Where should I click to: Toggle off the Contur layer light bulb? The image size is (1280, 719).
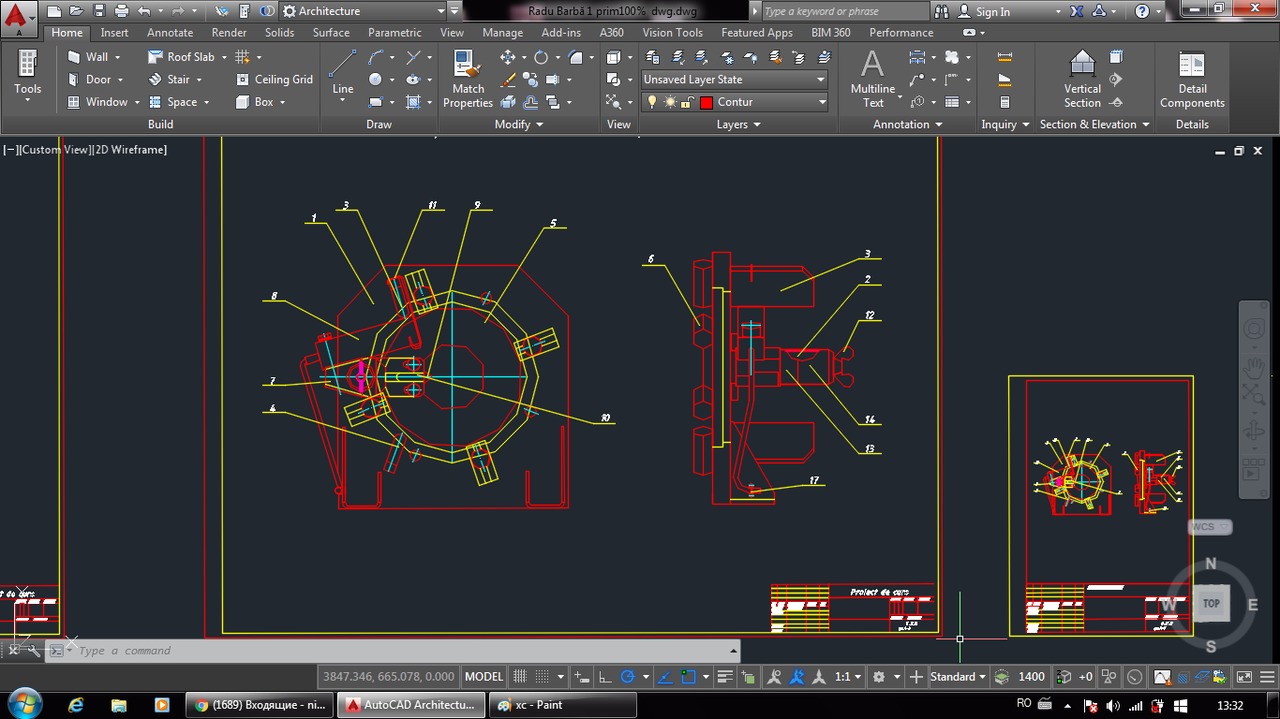(x=651, y=101)
